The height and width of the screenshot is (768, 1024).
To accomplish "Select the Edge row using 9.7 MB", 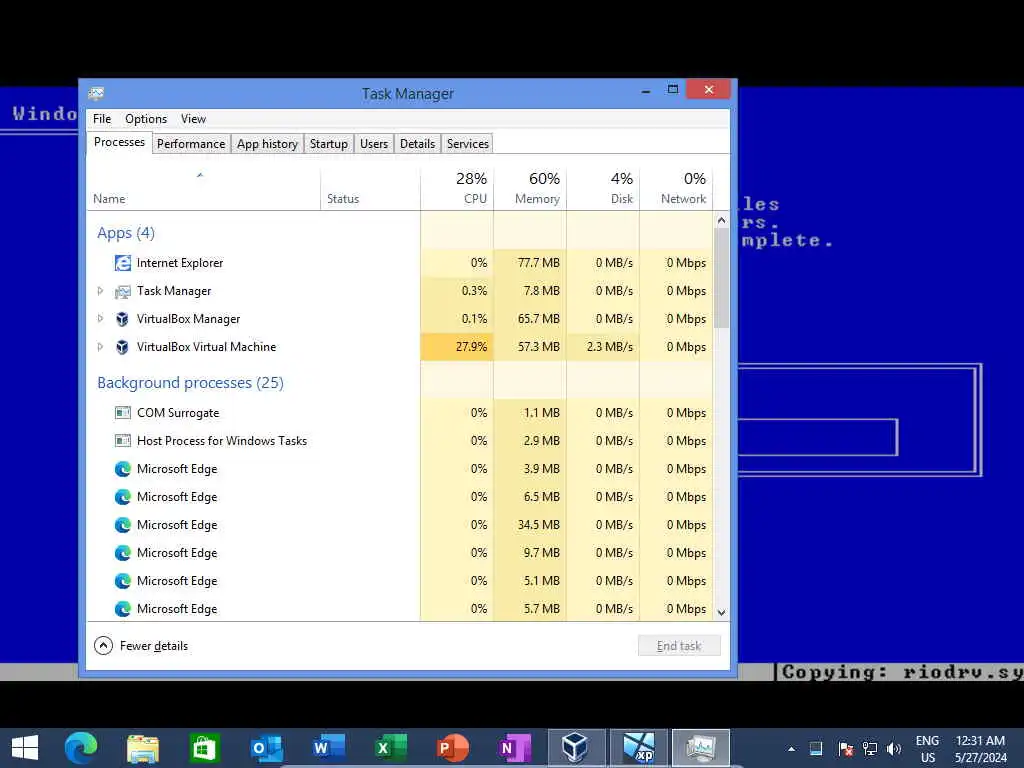I will pyautogui.click(x=400, y=553).
